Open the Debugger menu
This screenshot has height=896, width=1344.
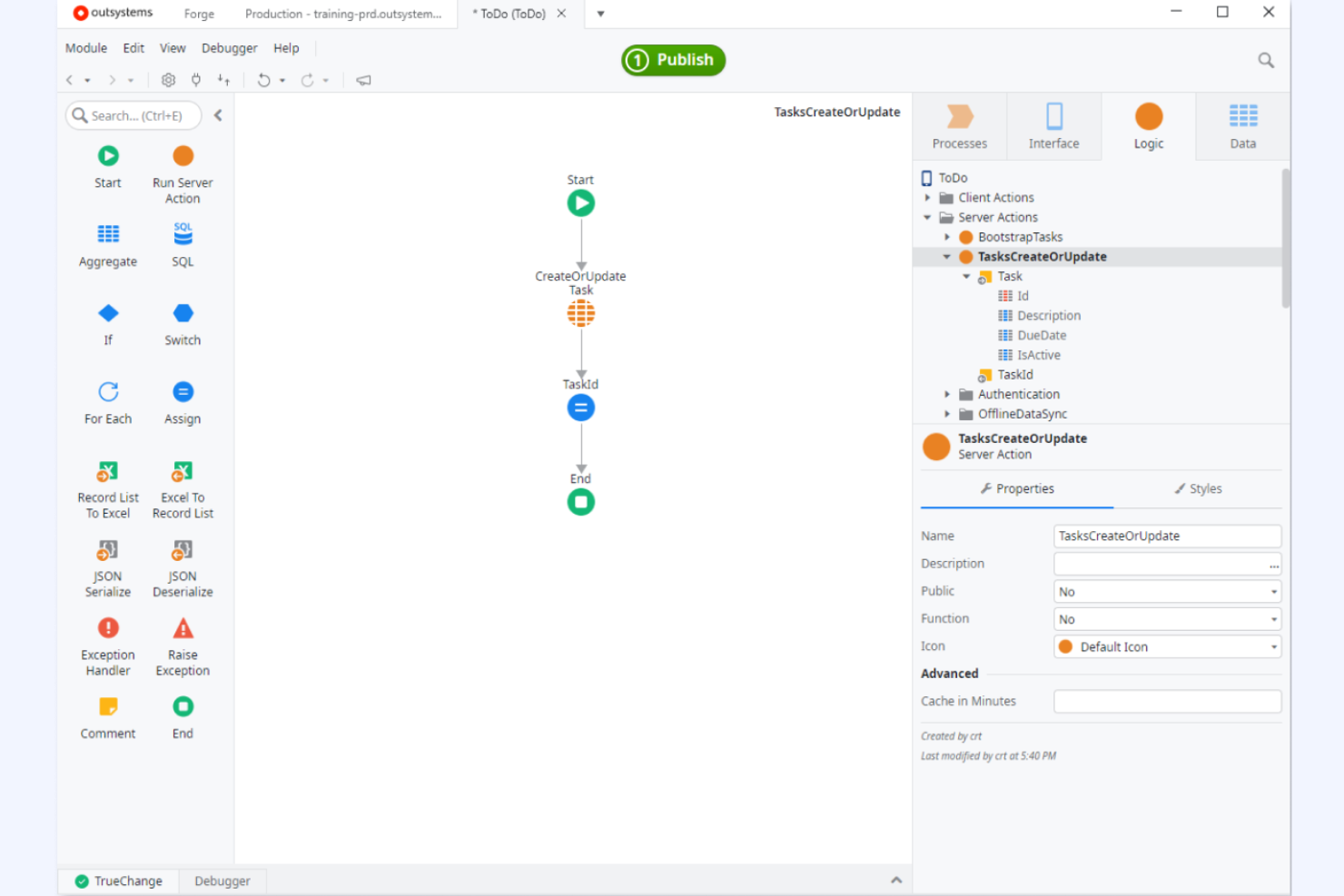[x=229, y=48]
